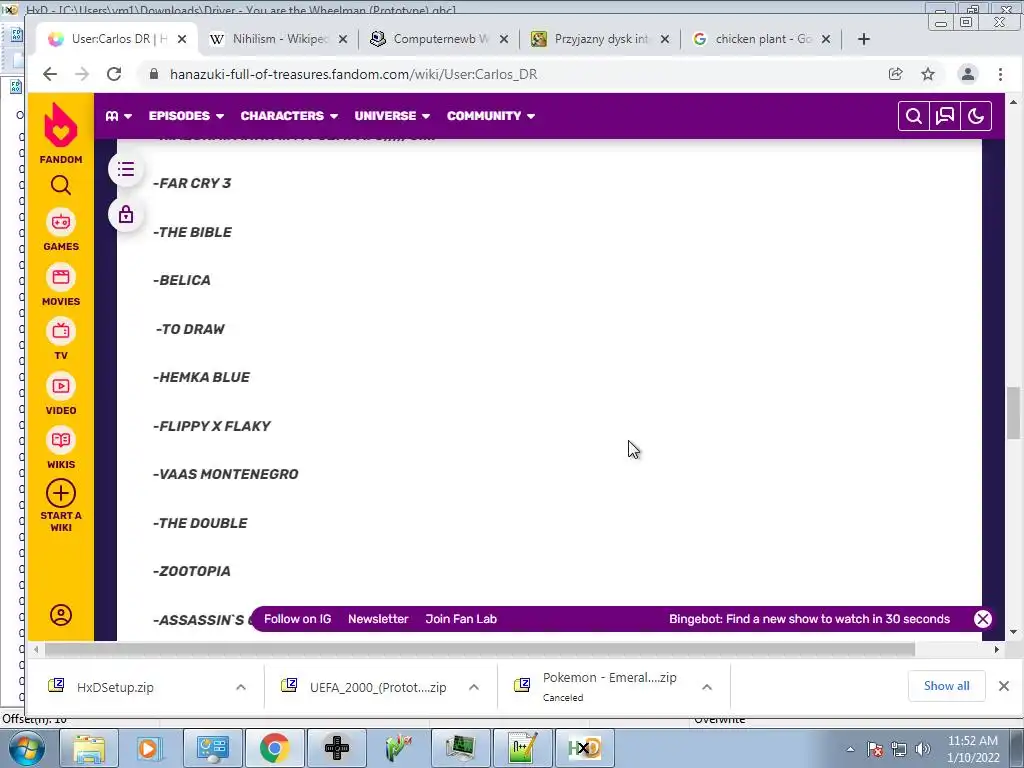Screen dimensions: 1024x768
Task: Close the User:Carlos DR tab
Action: pos(182,39)
